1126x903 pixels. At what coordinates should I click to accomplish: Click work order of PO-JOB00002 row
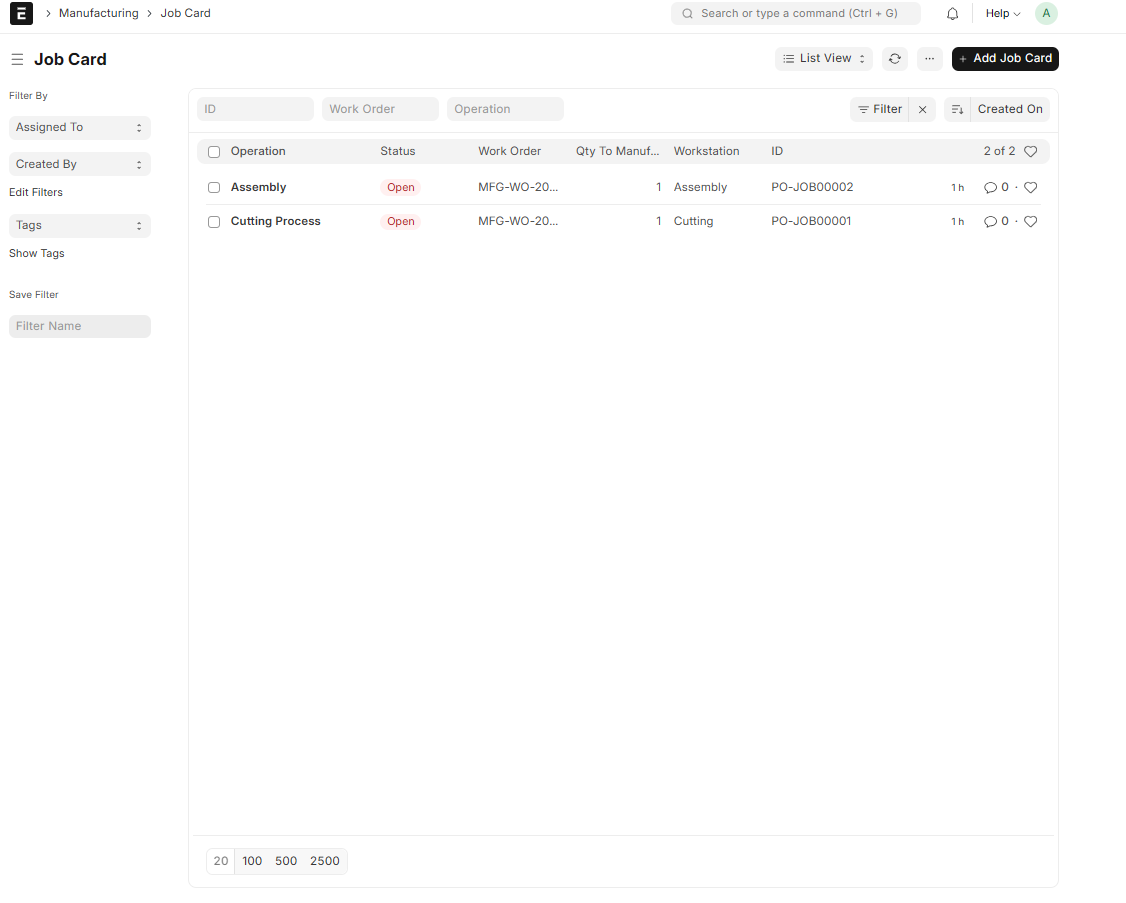(x=518, y=187)
